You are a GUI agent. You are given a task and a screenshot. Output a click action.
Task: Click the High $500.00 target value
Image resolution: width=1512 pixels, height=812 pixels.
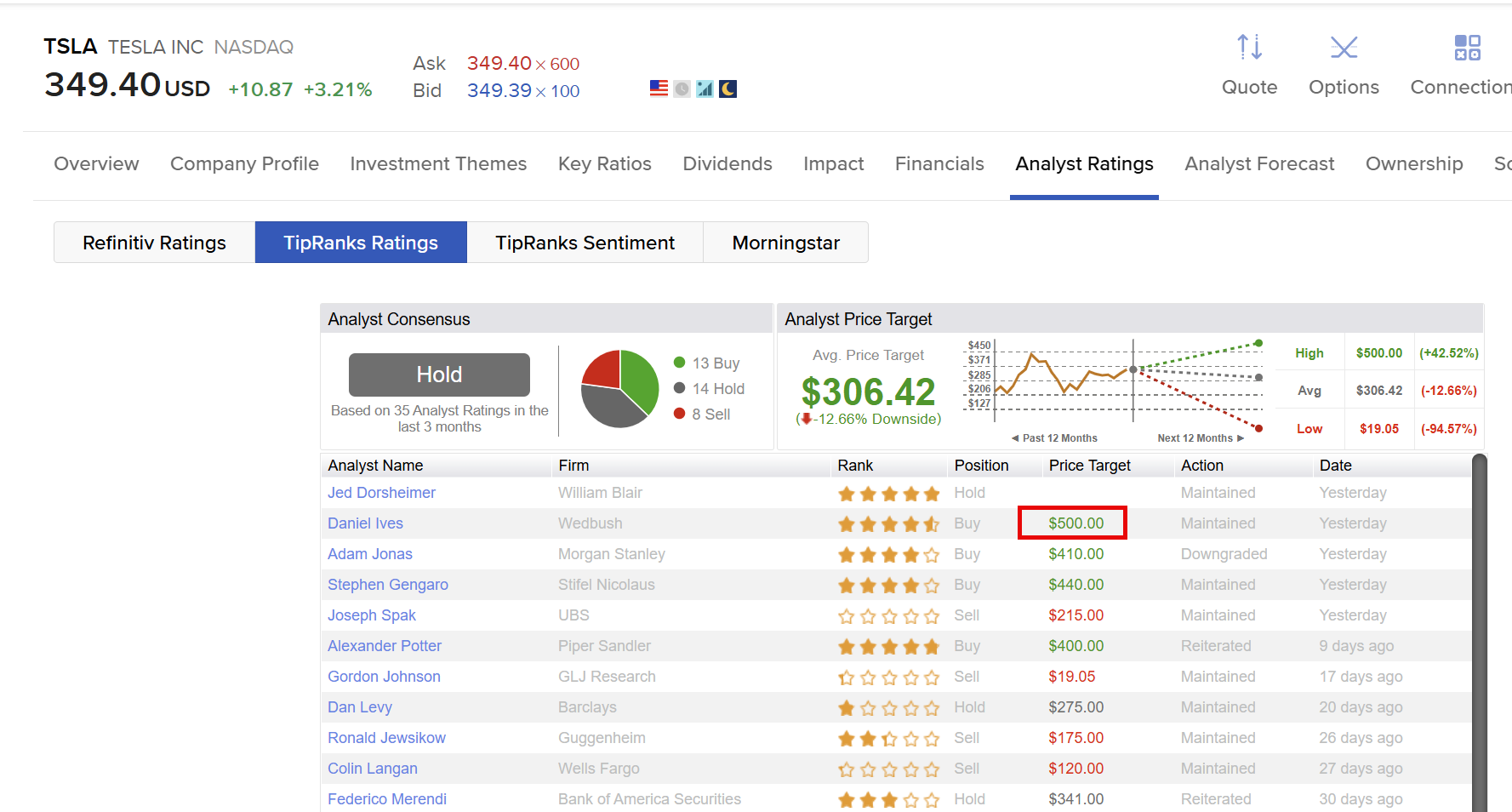pos(1378,352)
